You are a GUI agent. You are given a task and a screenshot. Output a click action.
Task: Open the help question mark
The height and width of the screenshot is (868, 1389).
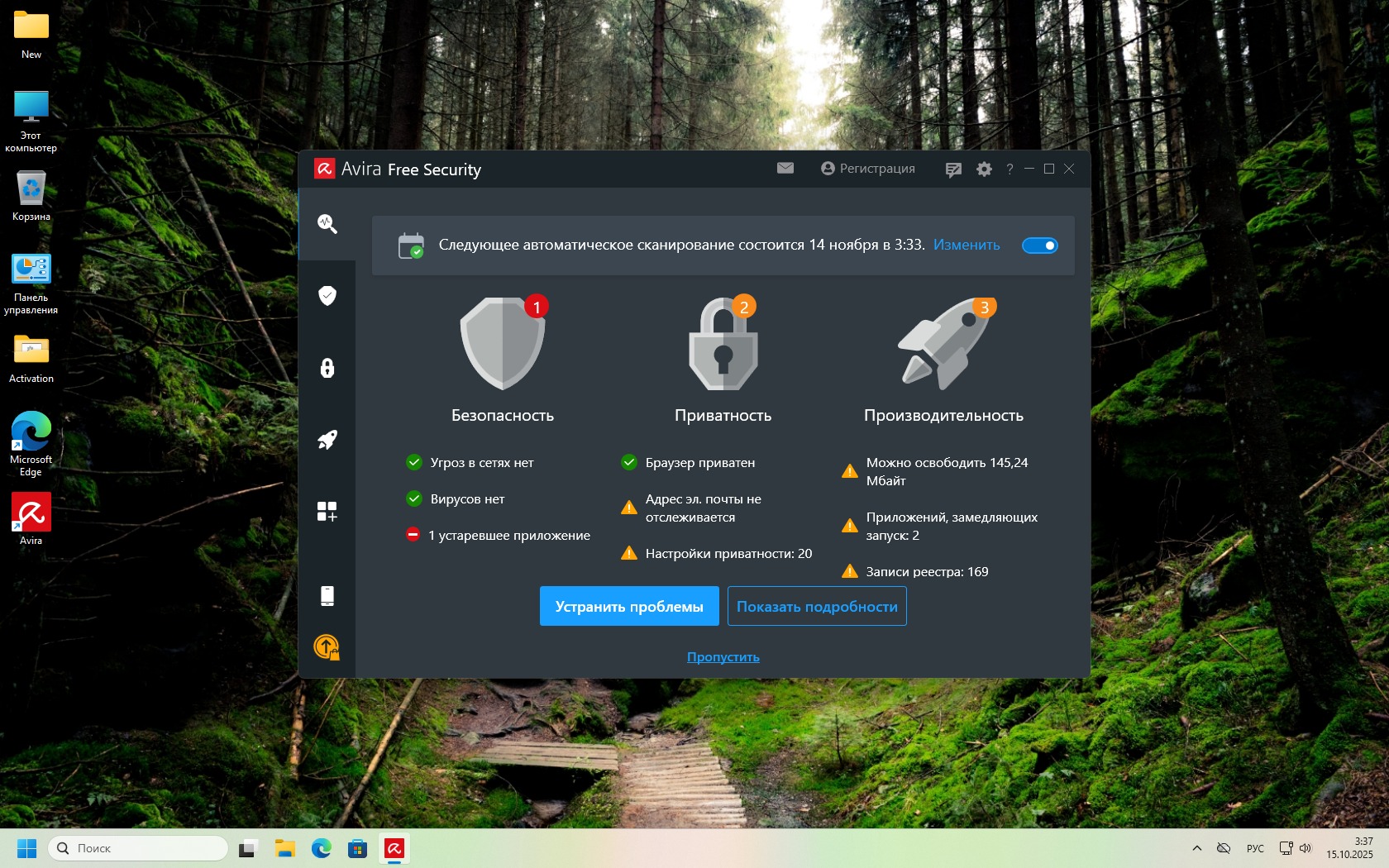pos(1010,169)
